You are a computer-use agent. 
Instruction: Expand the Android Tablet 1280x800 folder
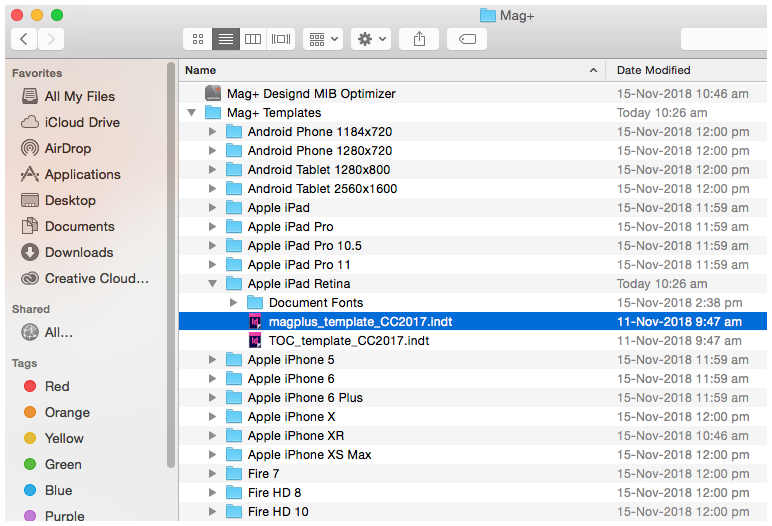coord(212,169)
